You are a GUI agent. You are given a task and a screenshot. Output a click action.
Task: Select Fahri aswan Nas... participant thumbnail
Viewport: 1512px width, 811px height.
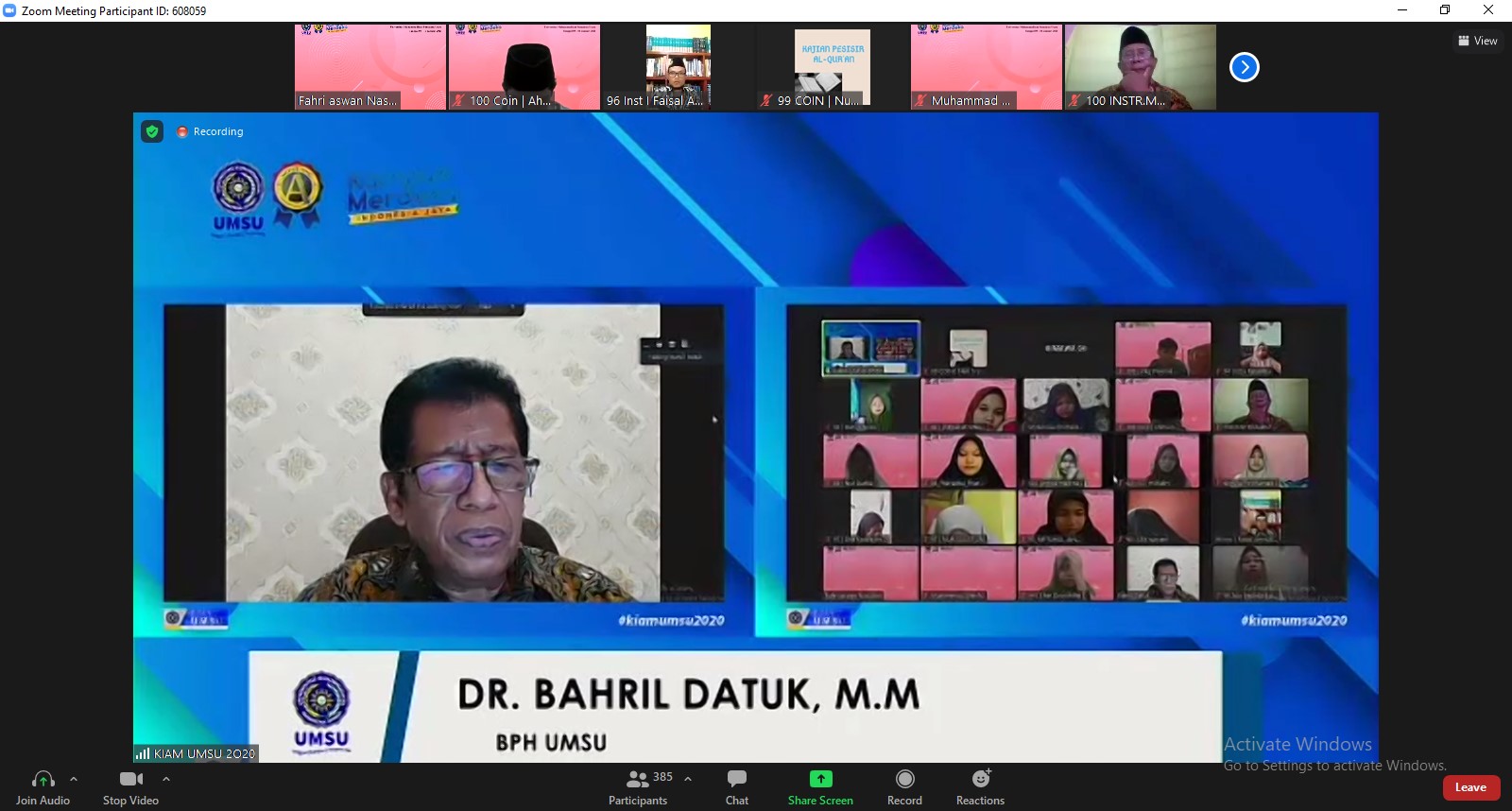[x=370, y=67]
